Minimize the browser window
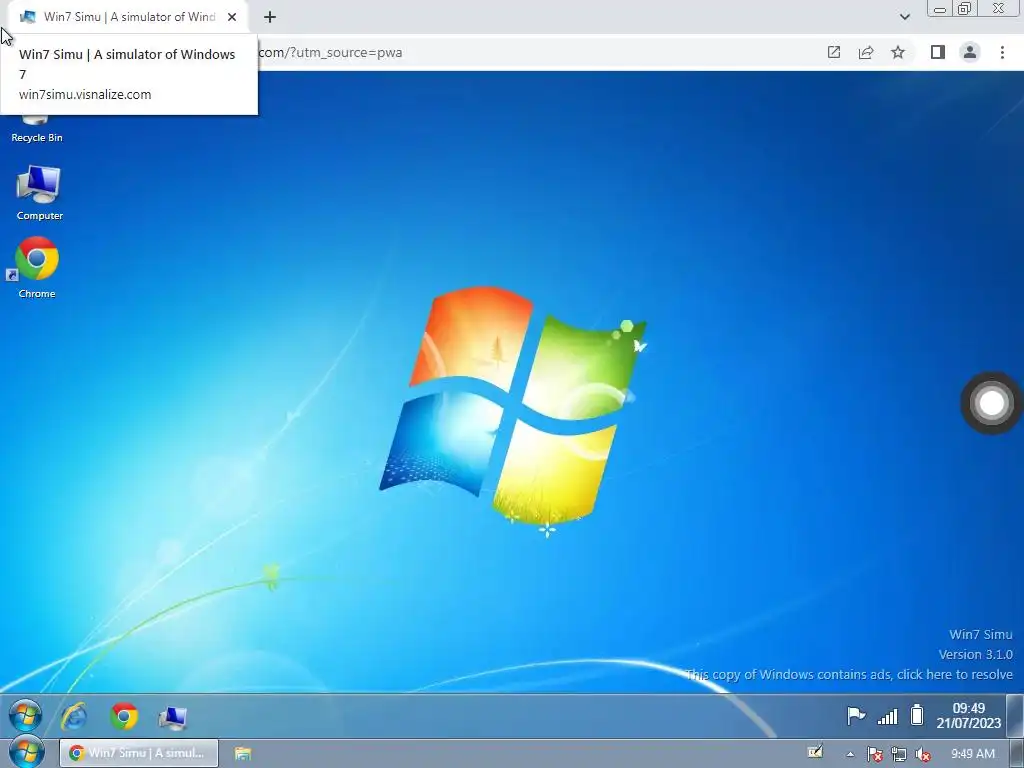Viewport: 1024px width, 768px height. pyautogui.click(x=940, y=9)
